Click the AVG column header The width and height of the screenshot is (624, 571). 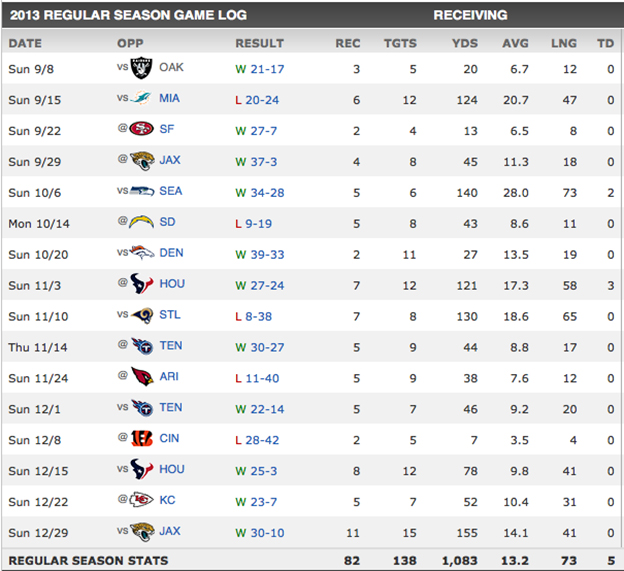(x=515, y=43)
